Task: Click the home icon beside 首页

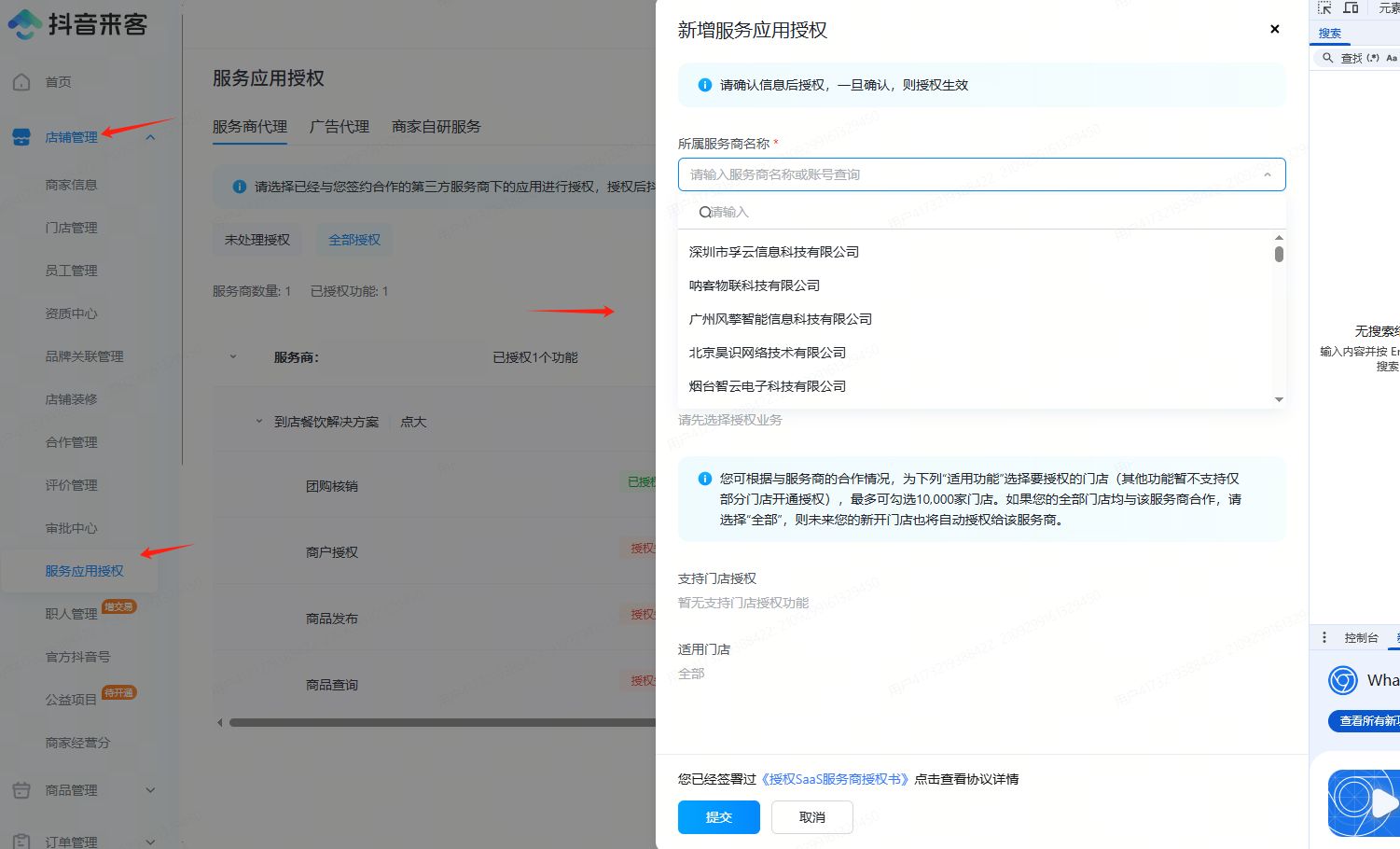Action: click(21, 82)
